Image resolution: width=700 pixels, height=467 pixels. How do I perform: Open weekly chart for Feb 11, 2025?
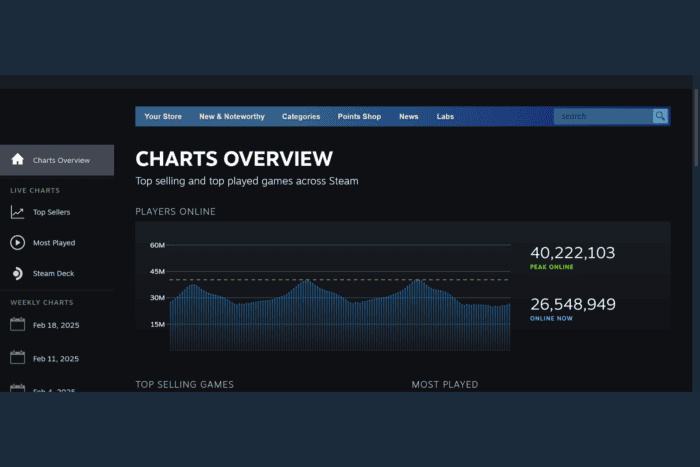(x=56, y=359)
